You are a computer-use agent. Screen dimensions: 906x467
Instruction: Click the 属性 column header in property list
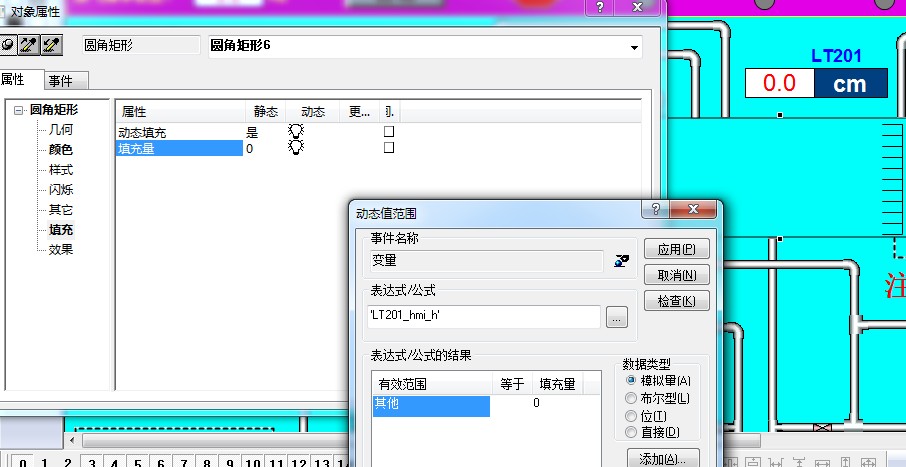[x=181, y=112]
